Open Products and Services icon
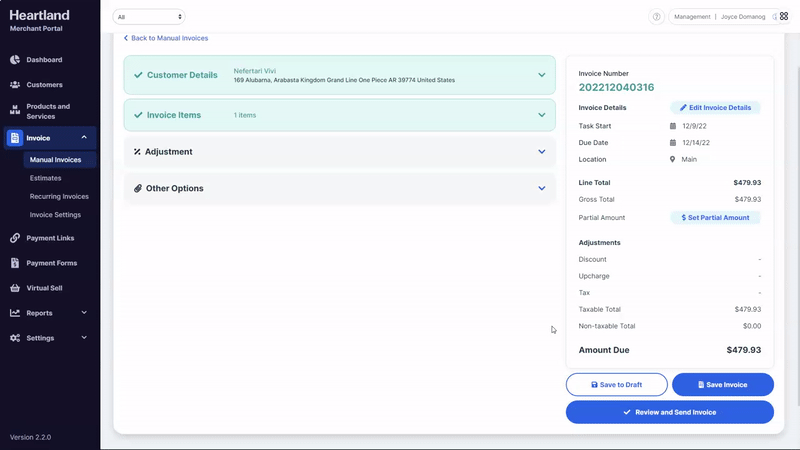800x450 pixels. [15, 110]
